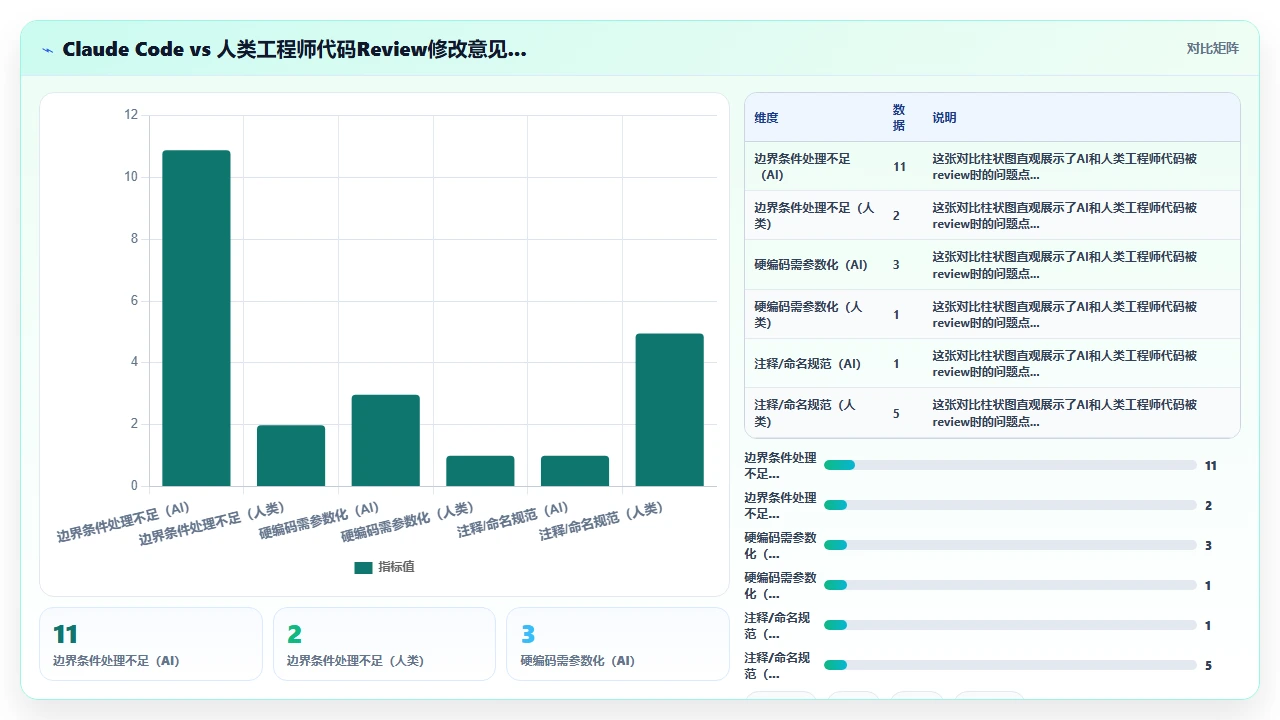Click the progress bar with value 2
The width and height of the screenshot is (1280, 720).
click(x=1010, y=505)
